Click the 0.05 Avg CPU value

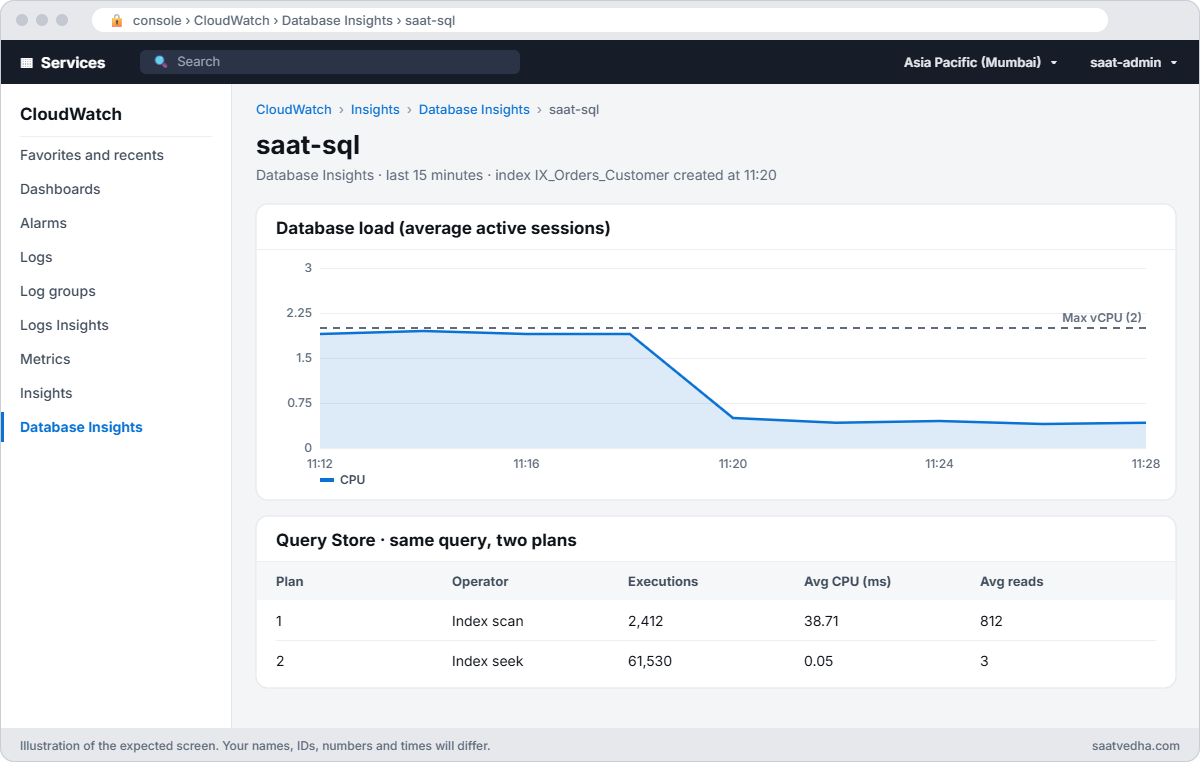click(x=819, y=661)
